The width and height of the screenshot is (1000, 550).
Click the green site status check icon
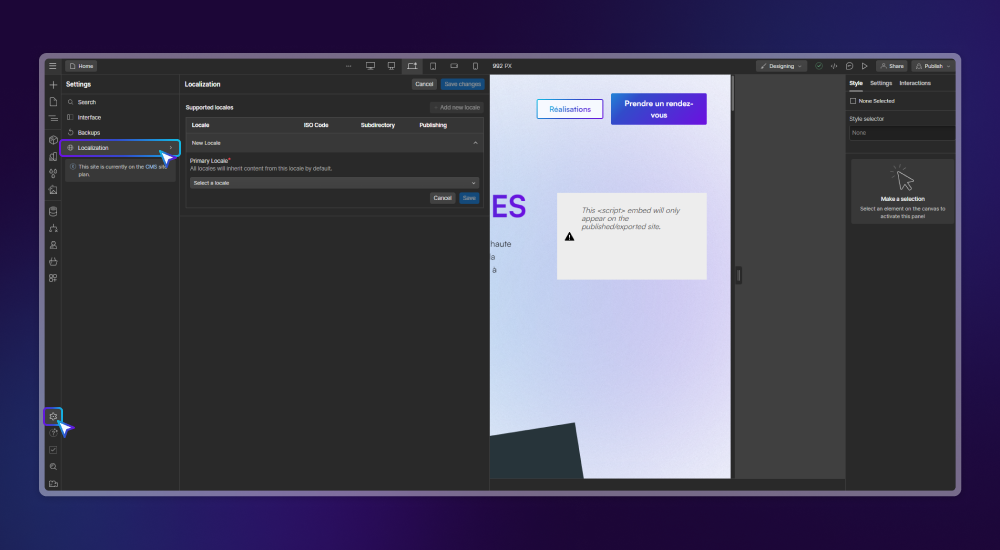(x=819, y=66)
